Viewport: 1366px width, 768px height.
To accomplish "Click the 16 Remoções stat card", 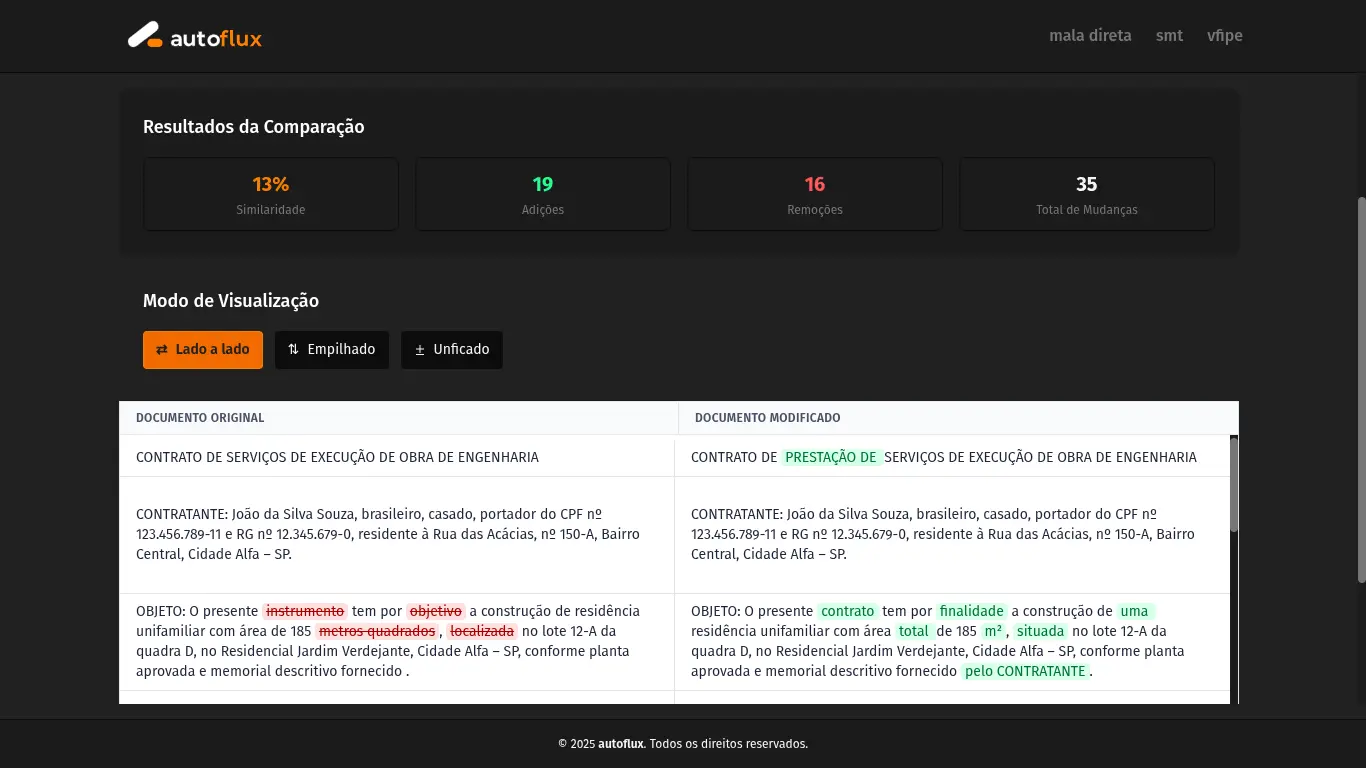I will pos(814,193).
